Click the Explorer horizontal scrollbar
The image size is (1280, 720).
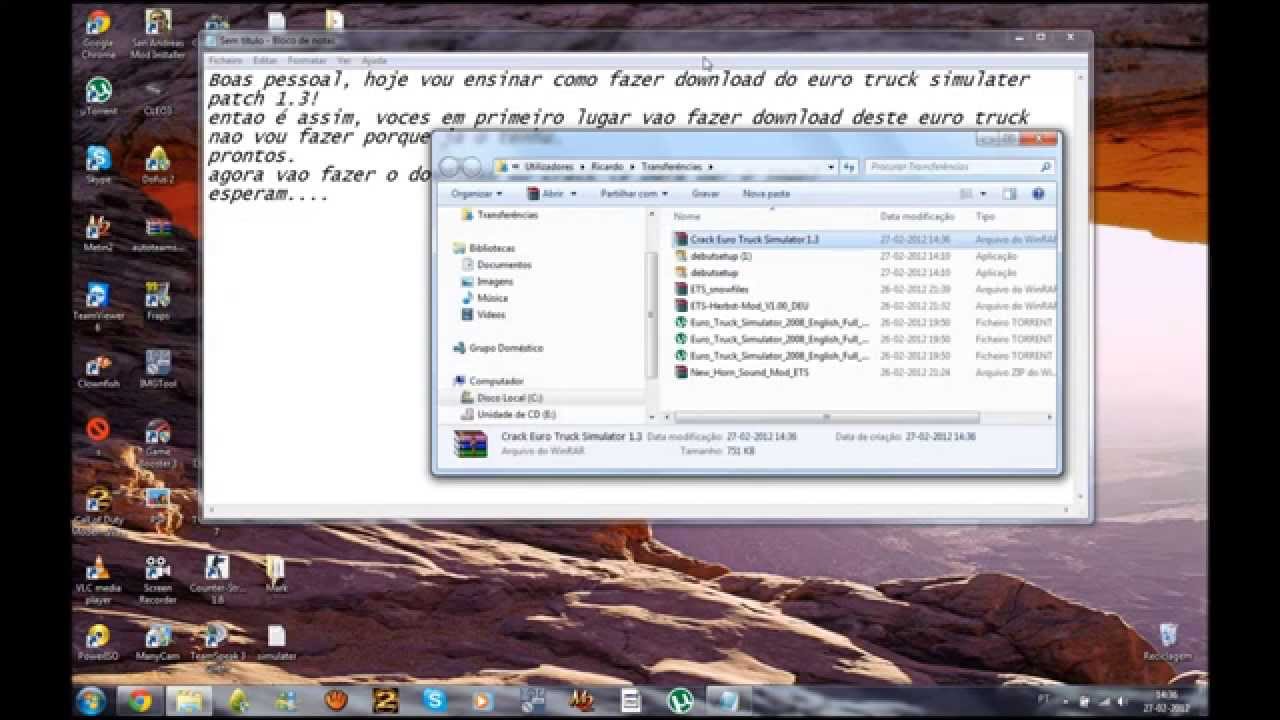coord(827,416)
